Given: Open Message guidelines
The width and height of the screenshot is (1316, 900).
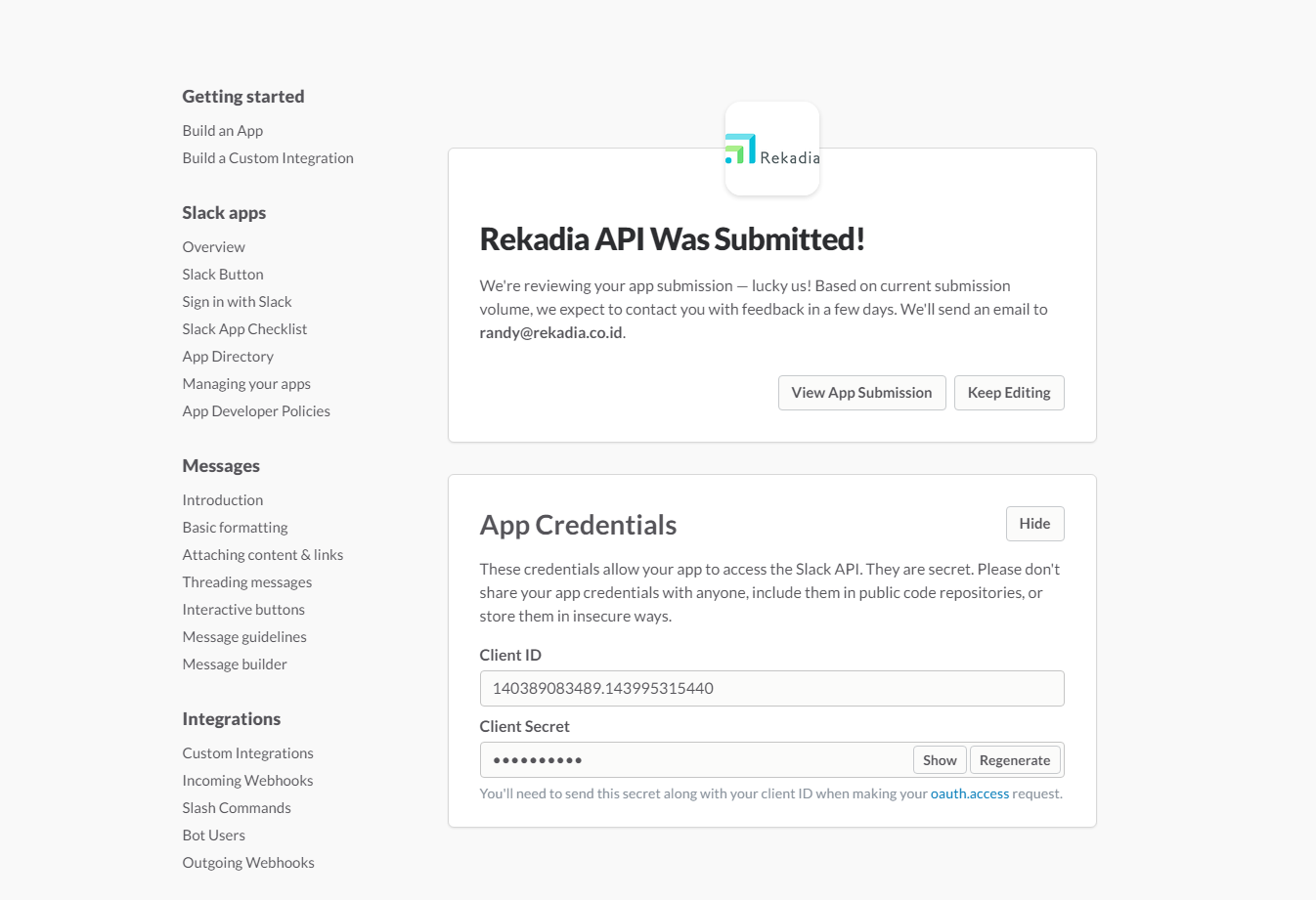Looking at the screenshot, I should [x=244, y=637].
